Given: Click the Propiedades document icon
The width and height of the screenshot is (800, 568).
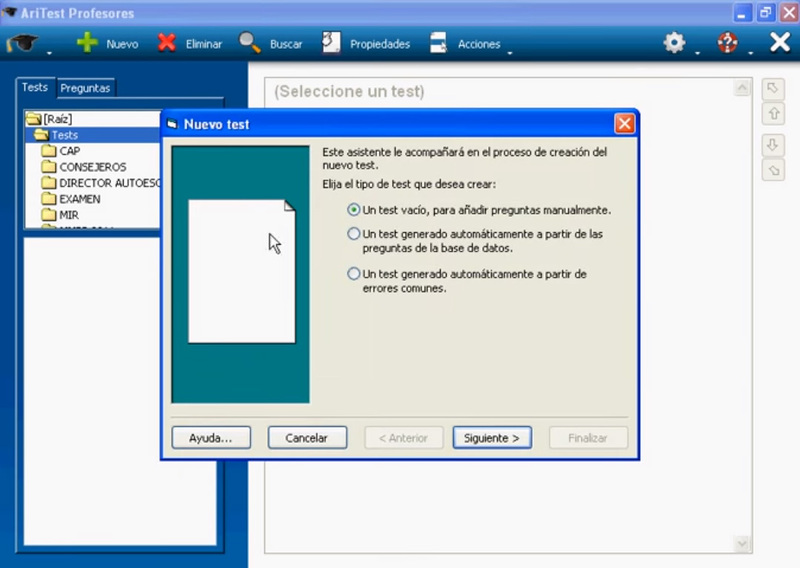Looking at the screenshot, I should pyautogui.click(x=331, y=43).
